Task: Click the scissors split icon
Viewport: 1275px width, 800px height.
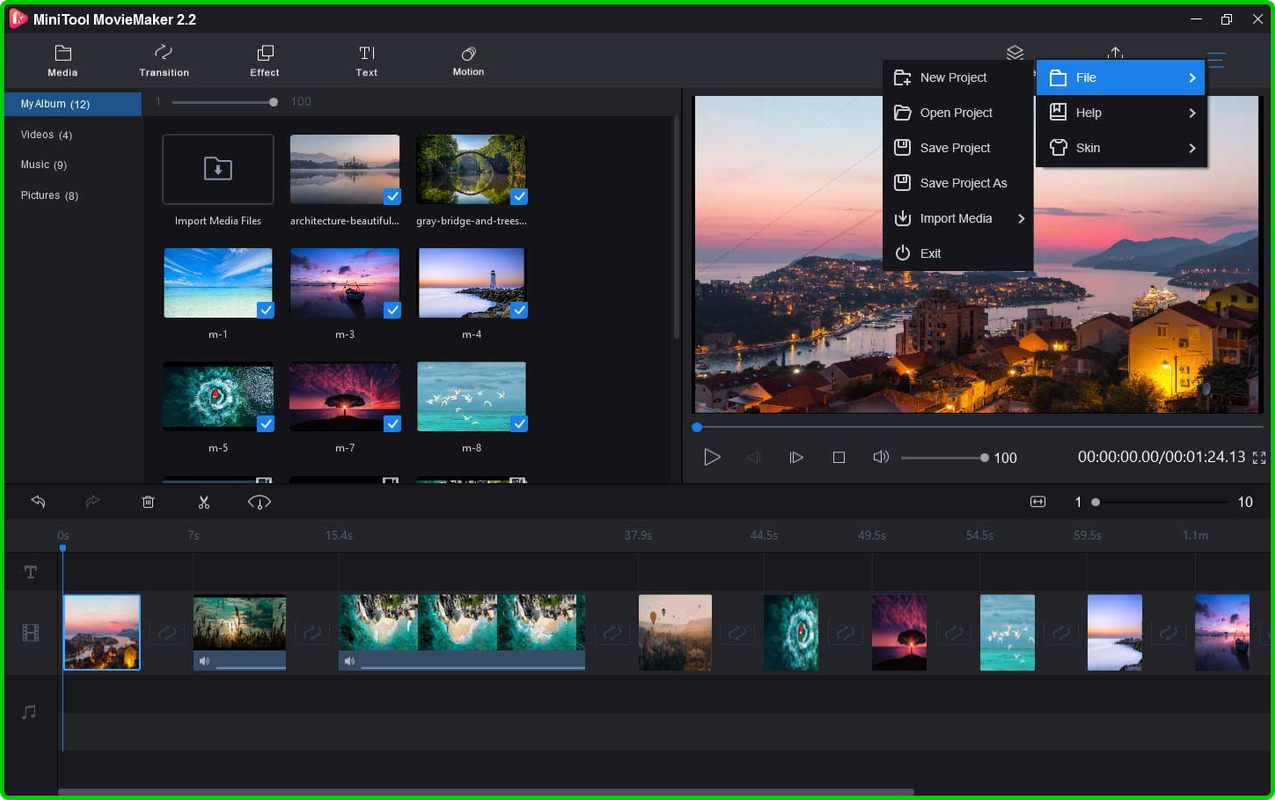Action: (204, 502)
